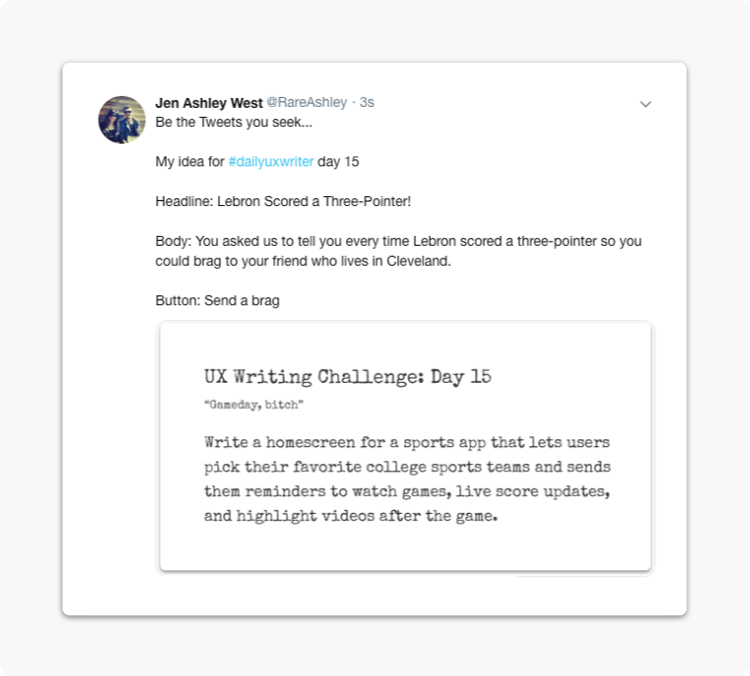The width and height of the screenshot is (750, 676).
Task: Click the words 'day 15' after the hashtag
Action: pyautogui.click(x=338, y=162)
